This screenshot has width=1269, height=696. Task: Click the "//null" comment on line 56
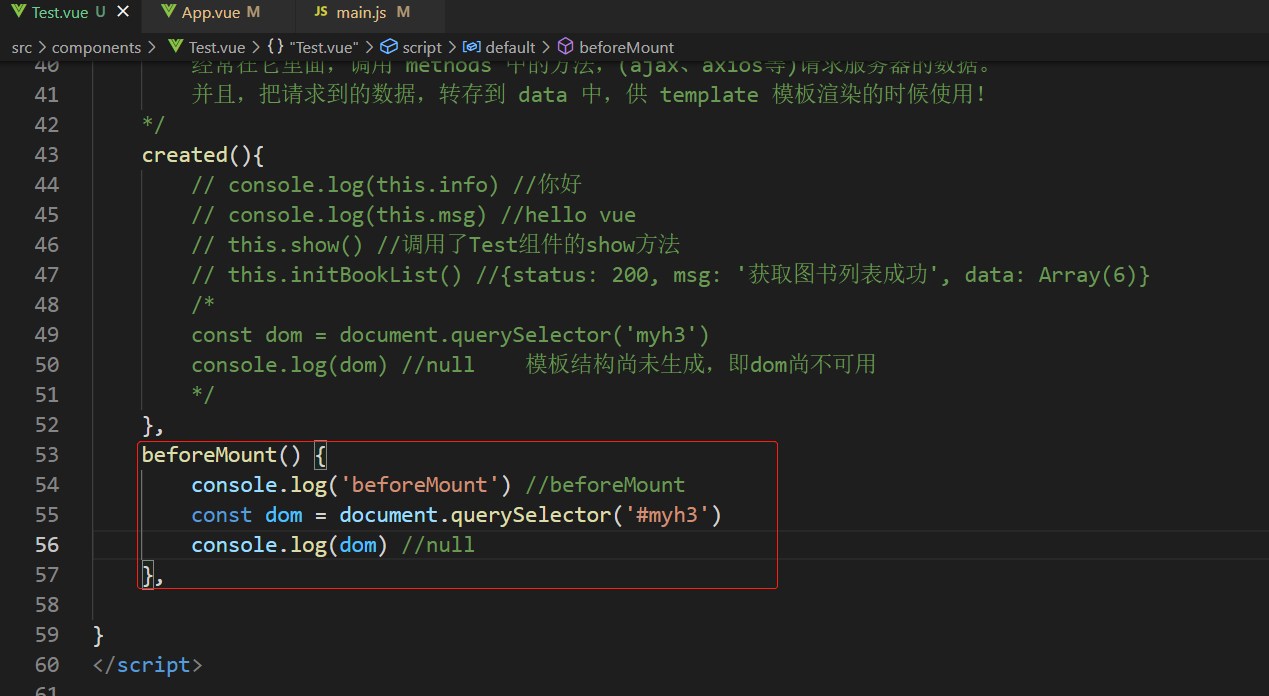point(438,545)
